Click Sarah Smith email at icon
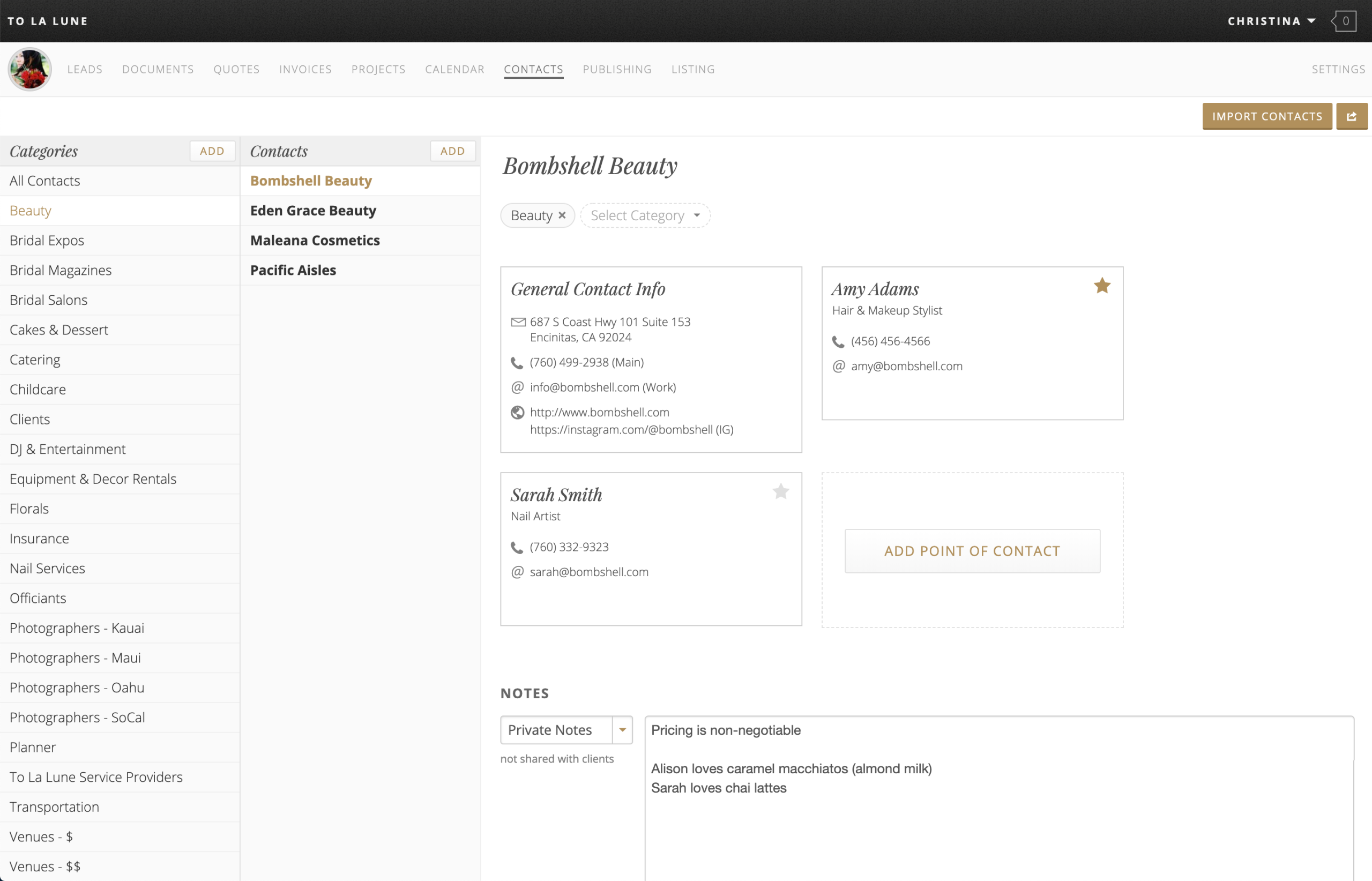Image resolution: width=1372 pixels, height=881 pixels. click(x=517, y=572)
